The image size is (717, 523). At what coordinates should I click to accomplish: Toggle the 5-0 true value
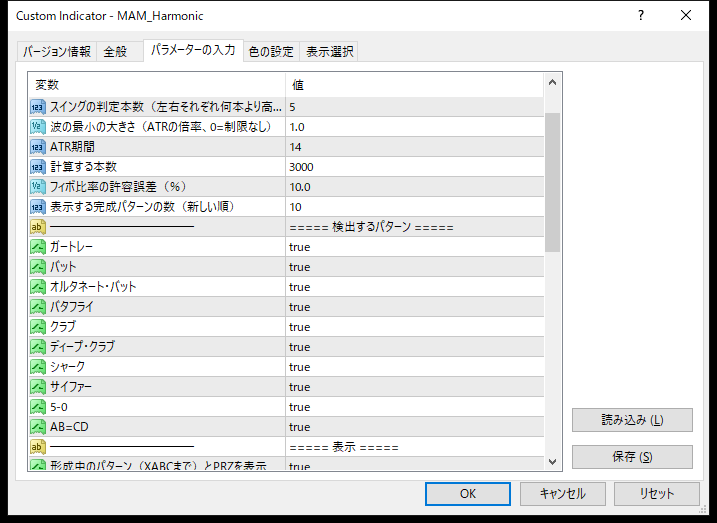pos(415,407)
